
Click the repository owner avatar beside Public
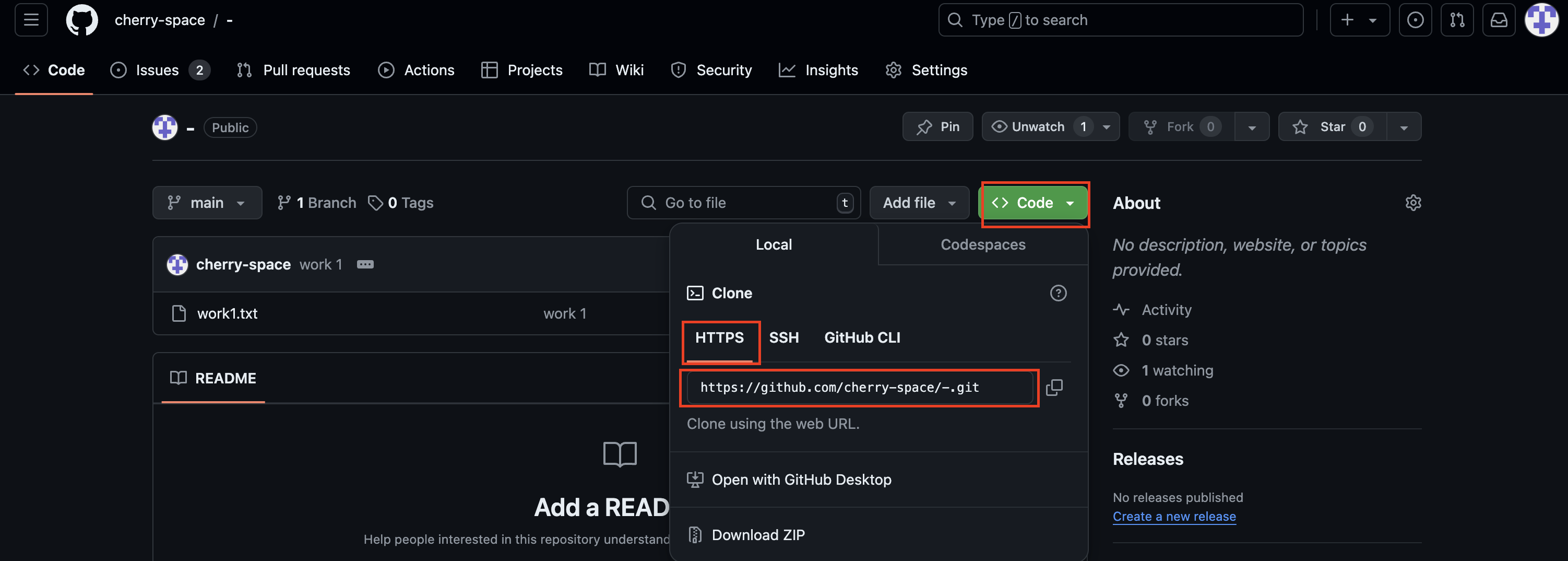click(x=164, y=127)
